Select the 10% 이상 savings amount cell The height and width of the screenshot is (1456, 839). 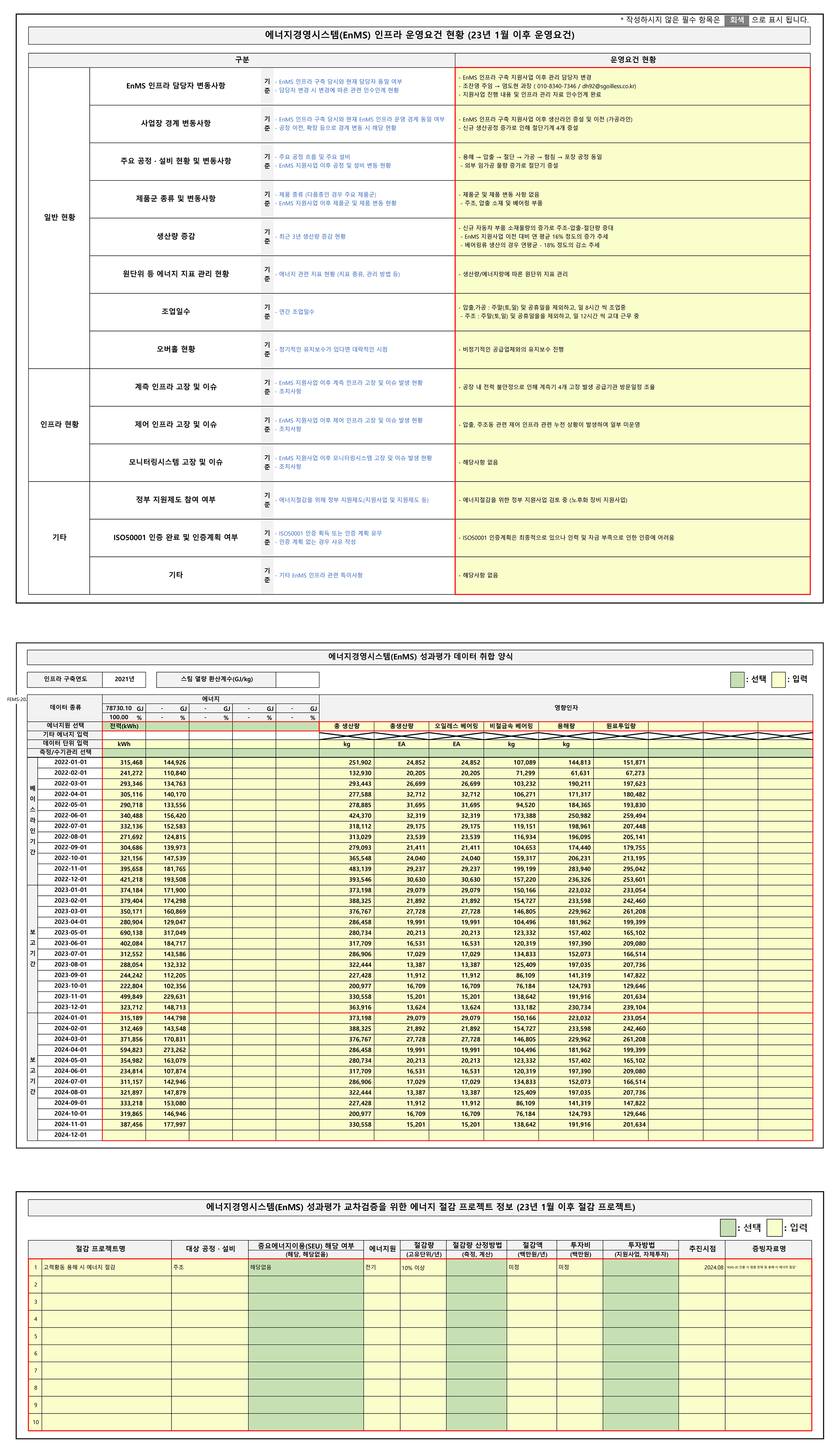coord(423,1268)
